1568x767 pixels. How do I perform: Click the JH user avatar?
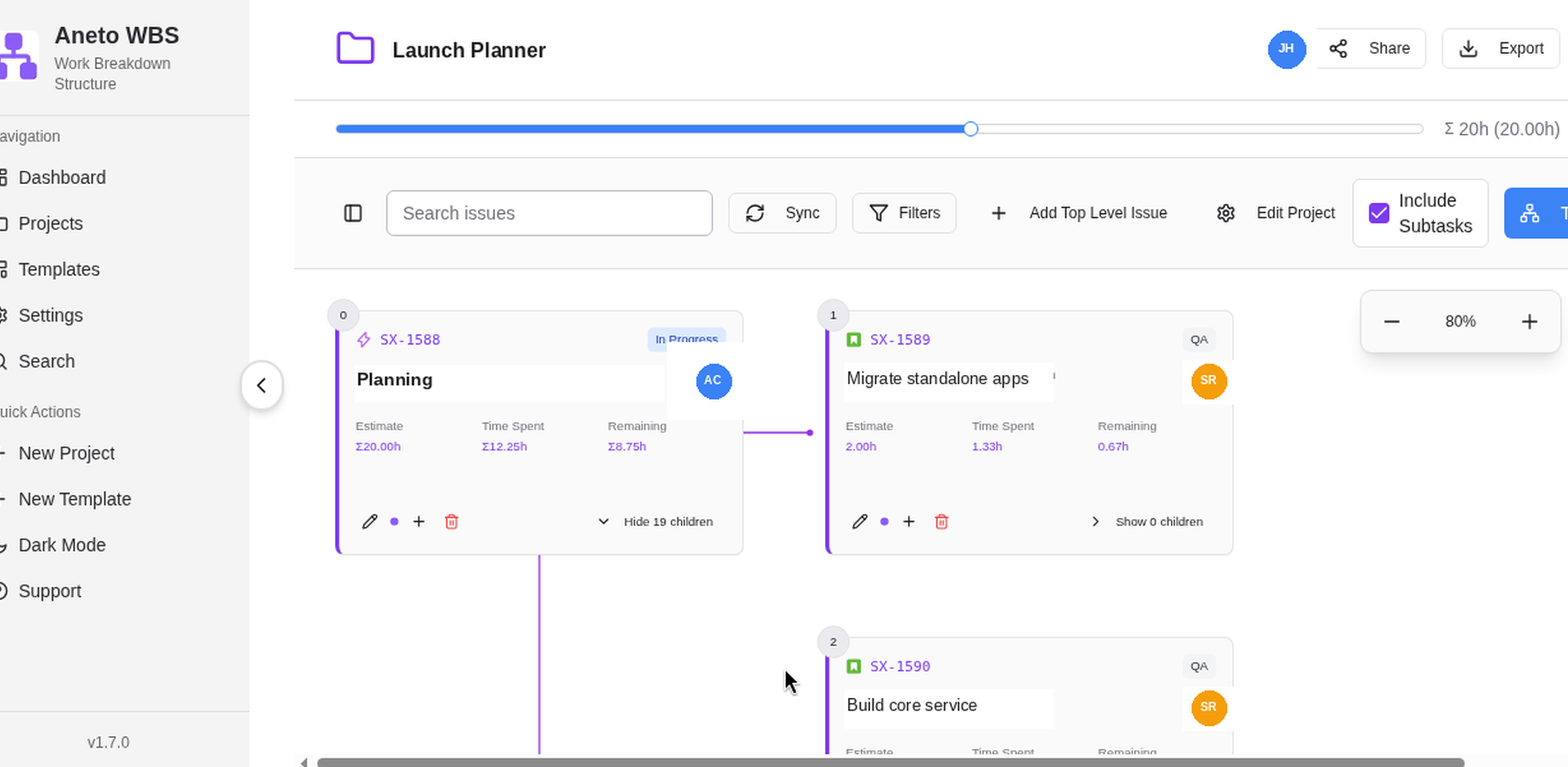(1286, 49)
